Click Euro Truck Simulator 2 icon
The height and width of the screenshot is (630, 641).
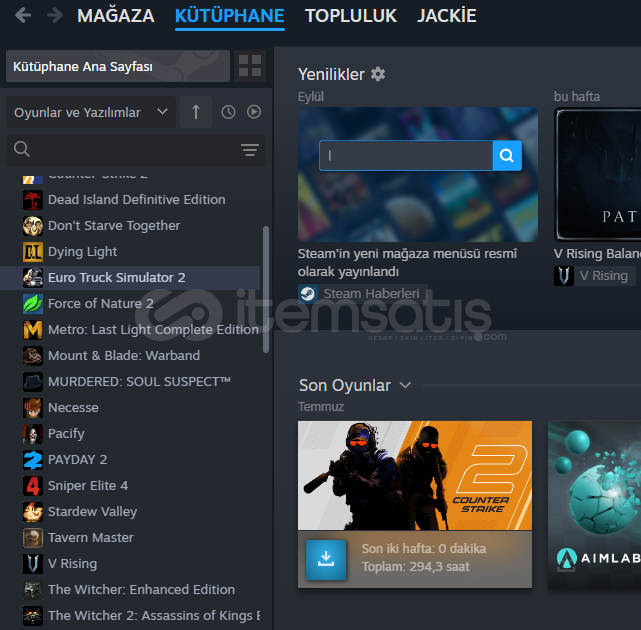click(x=33, y=278)
